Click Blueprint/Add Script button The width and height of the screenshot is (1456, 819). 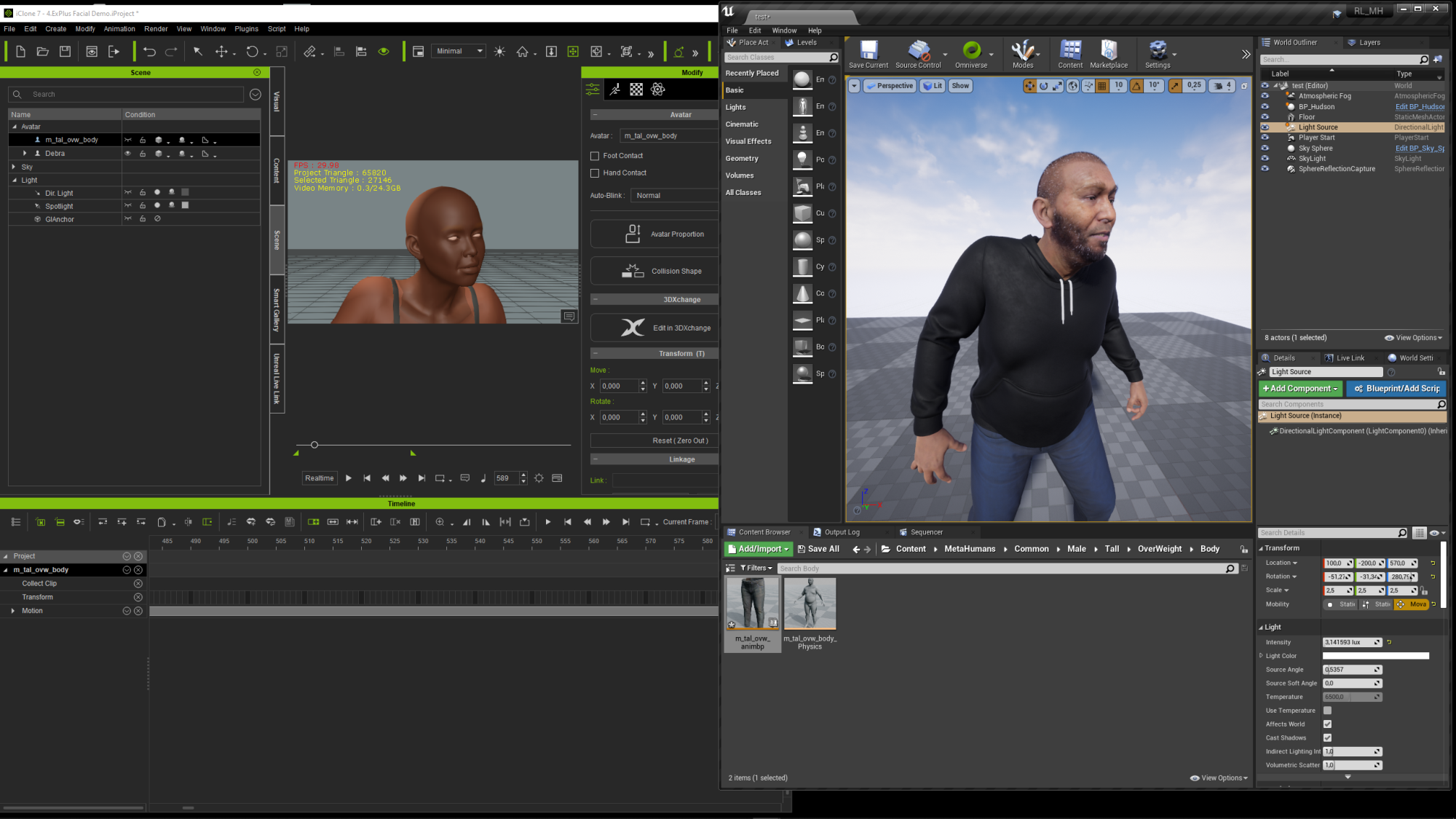point(1396,389)
